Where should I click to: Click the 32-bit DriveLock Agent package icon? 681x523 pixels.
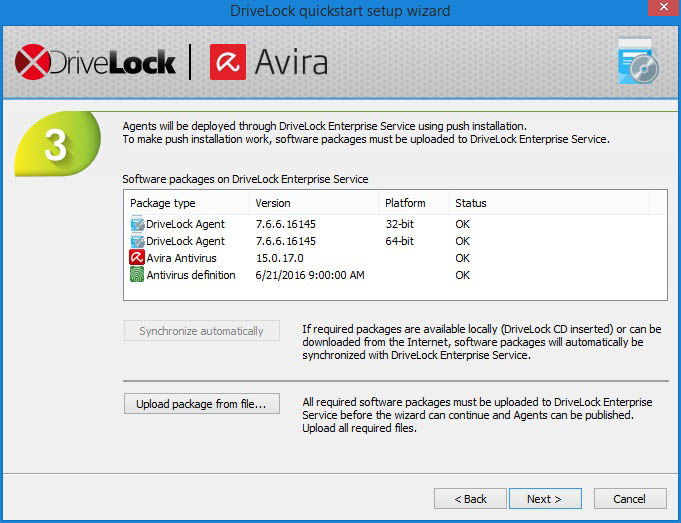(137, 224)
